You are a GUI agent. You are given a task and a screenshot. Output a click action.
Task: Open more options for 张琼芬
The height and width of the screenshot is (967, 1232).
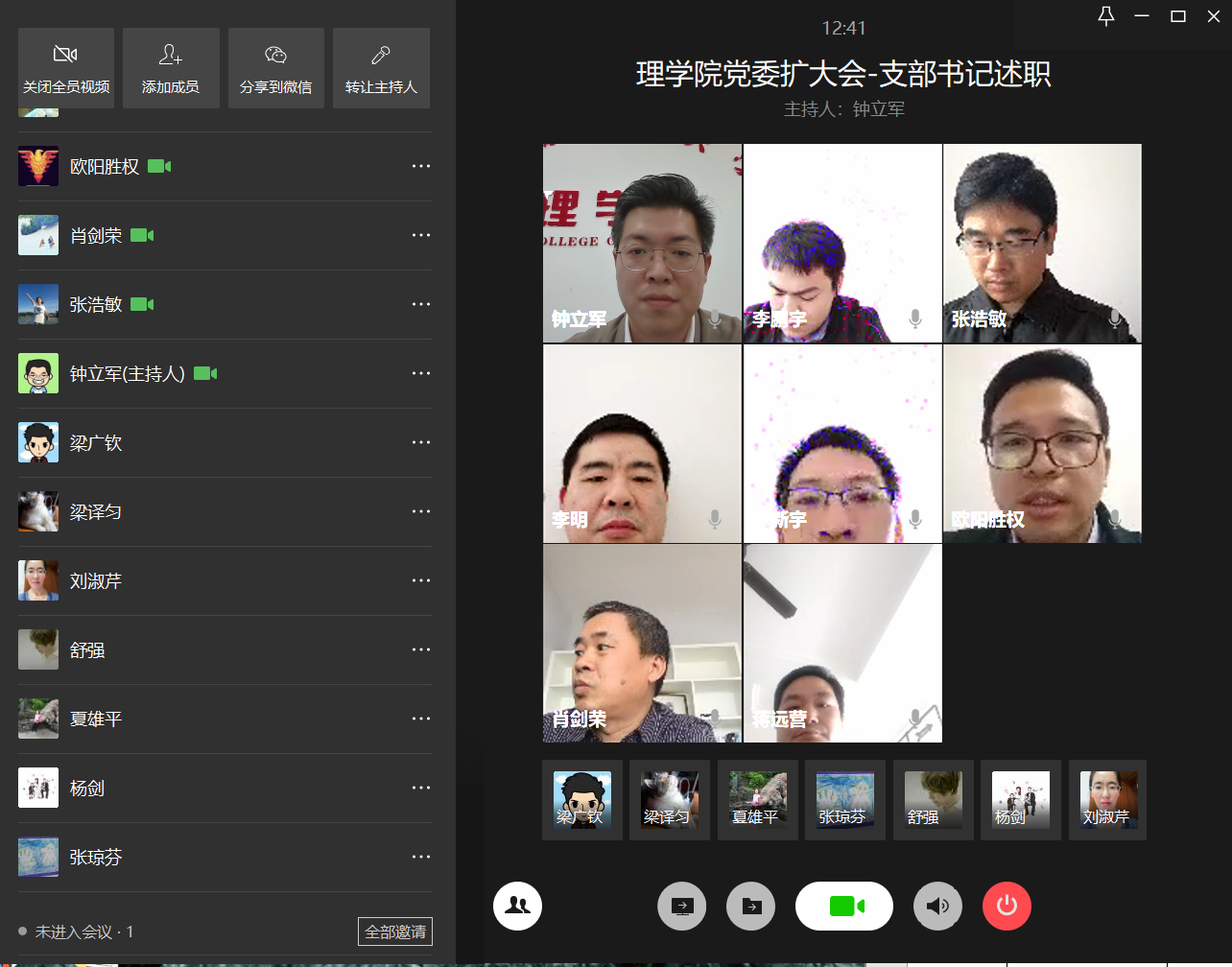(x=420, y=857)
